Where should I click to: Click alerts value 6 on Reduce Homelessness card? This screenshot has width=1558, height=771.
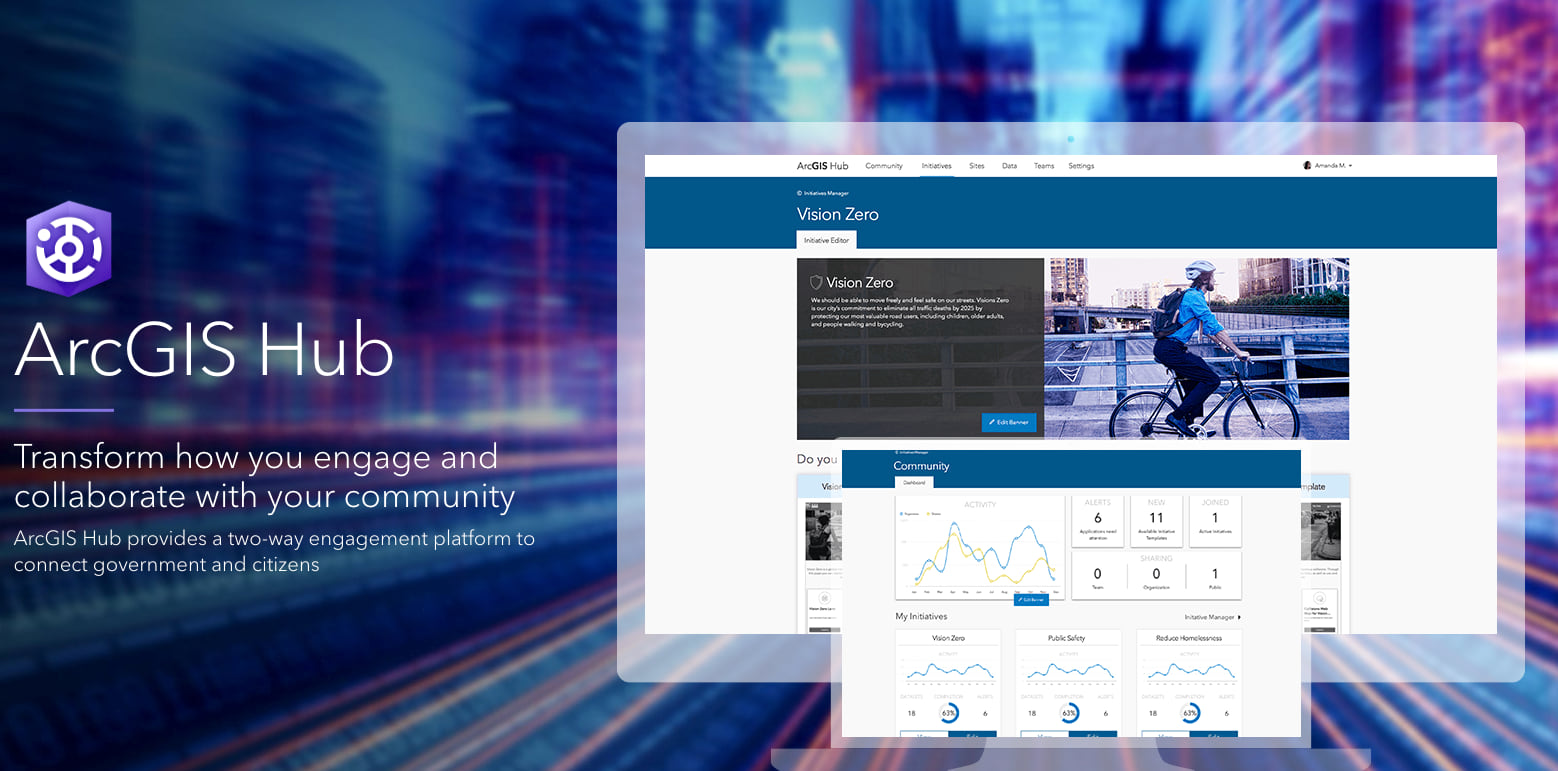click(1227, 714)
